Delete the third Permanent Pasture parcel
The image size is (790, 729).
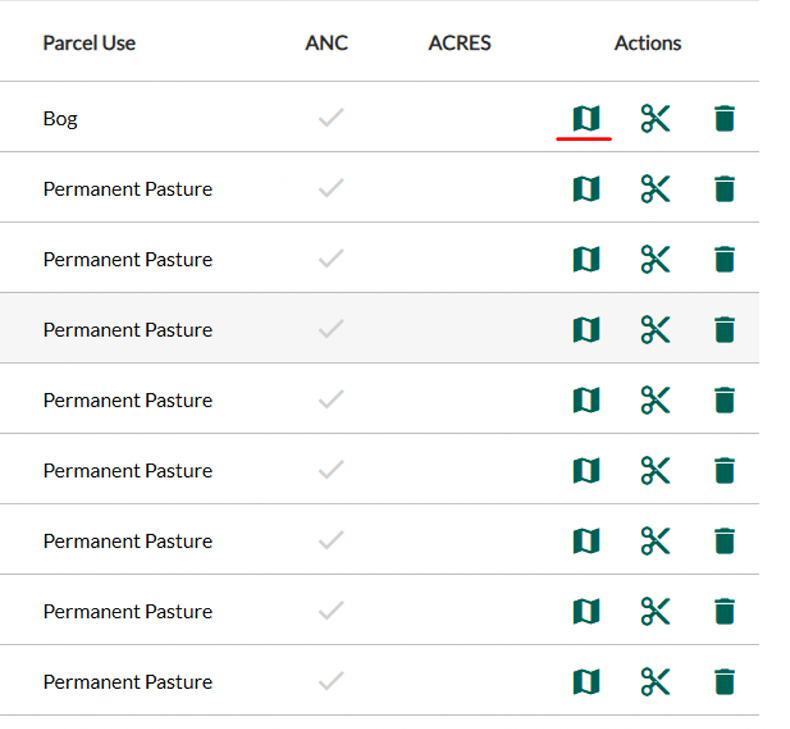(725, 330)
